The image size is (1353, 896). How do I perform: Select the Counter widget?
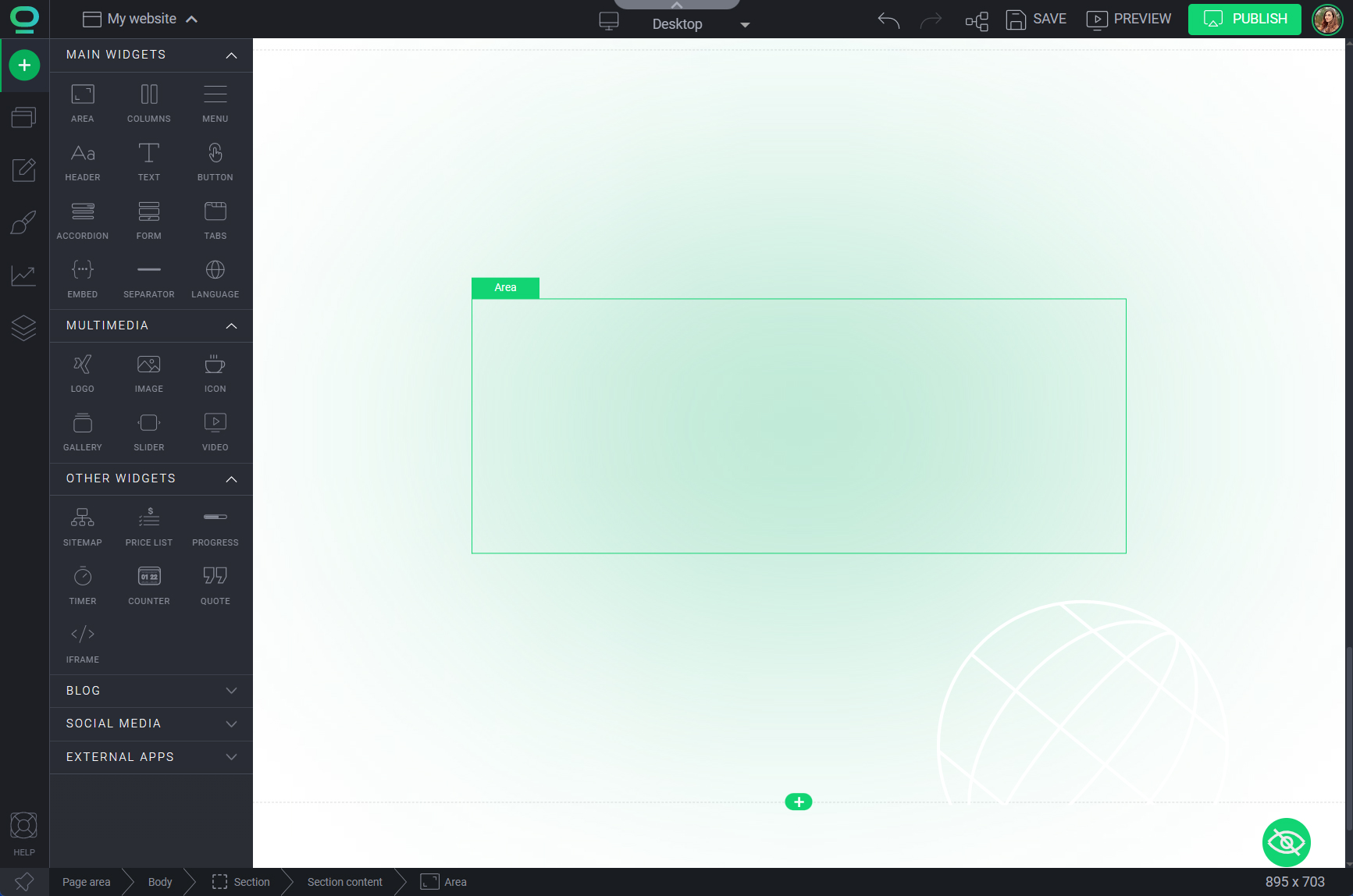point(149,585)
